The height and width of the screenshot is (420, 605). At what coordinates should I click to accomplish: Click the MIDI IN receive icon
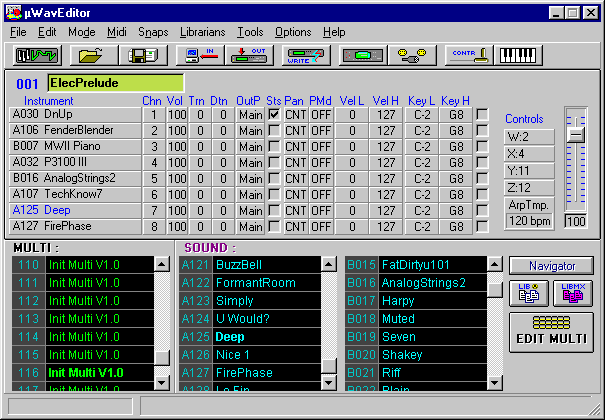coord(200,55)
